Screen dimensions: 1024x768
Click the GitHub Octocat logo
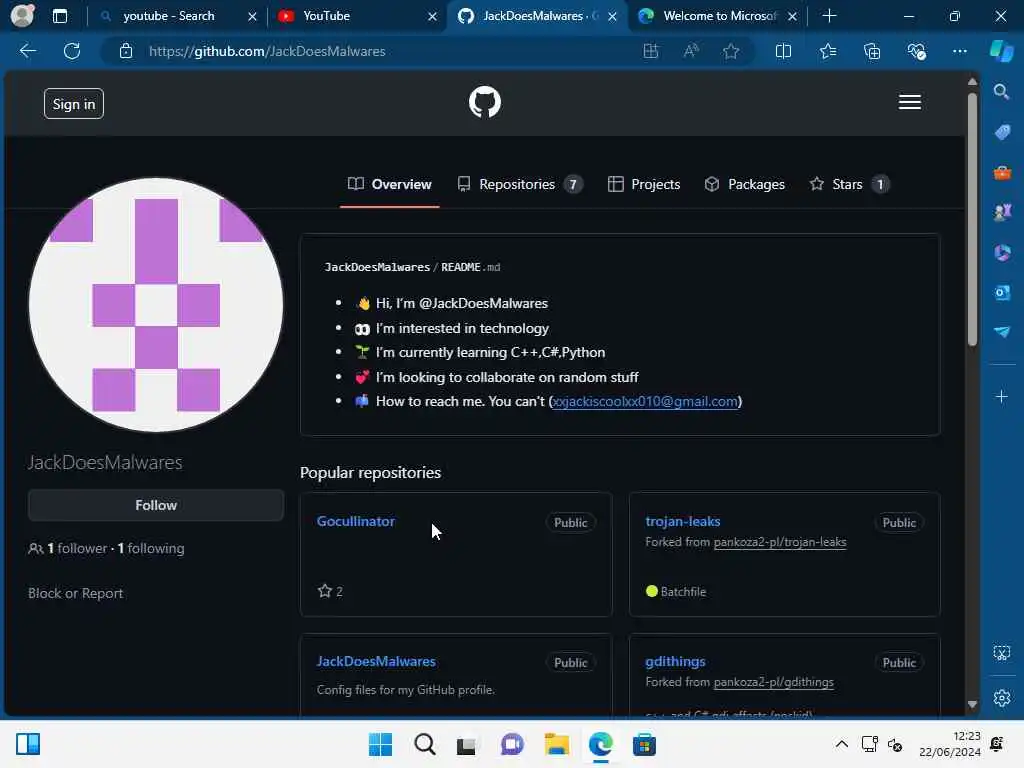click(485, 103)
